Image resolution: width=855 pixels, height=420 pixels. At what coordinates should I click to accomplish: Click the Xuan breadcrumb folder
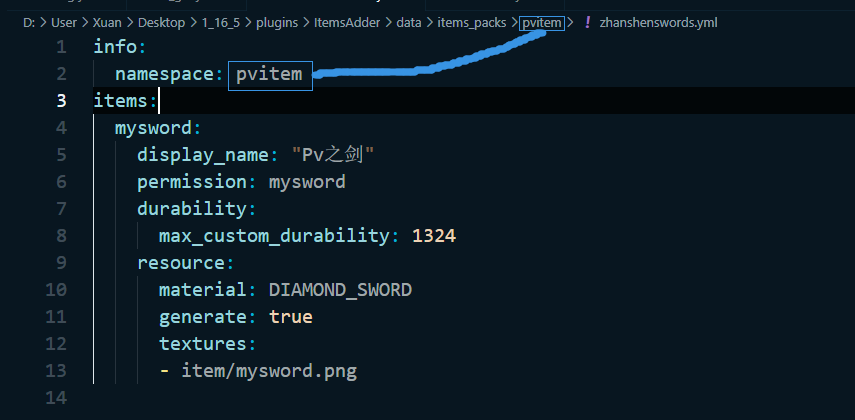coord(107,22)
